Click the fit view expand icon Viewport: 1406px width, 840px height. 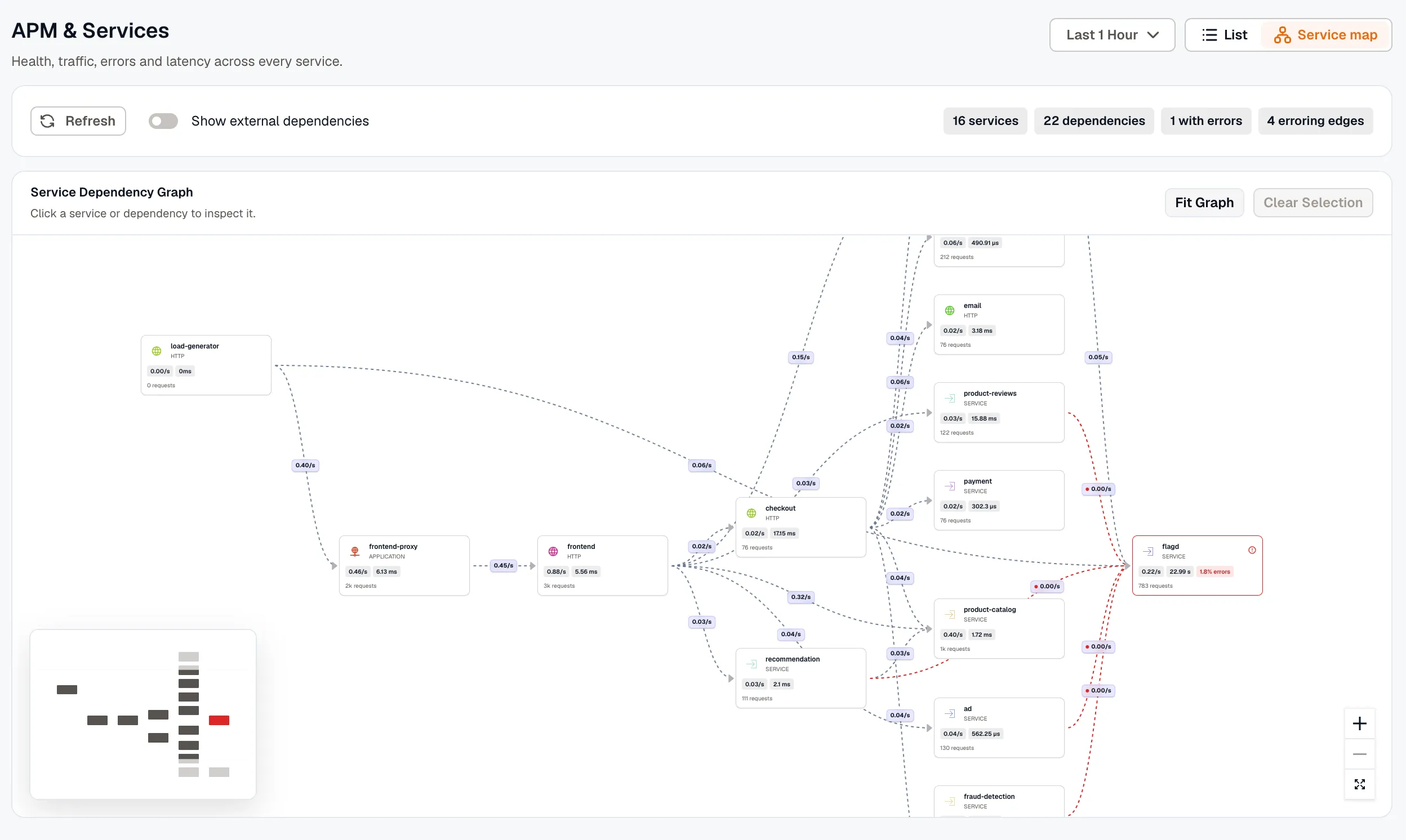point(1359,784)
